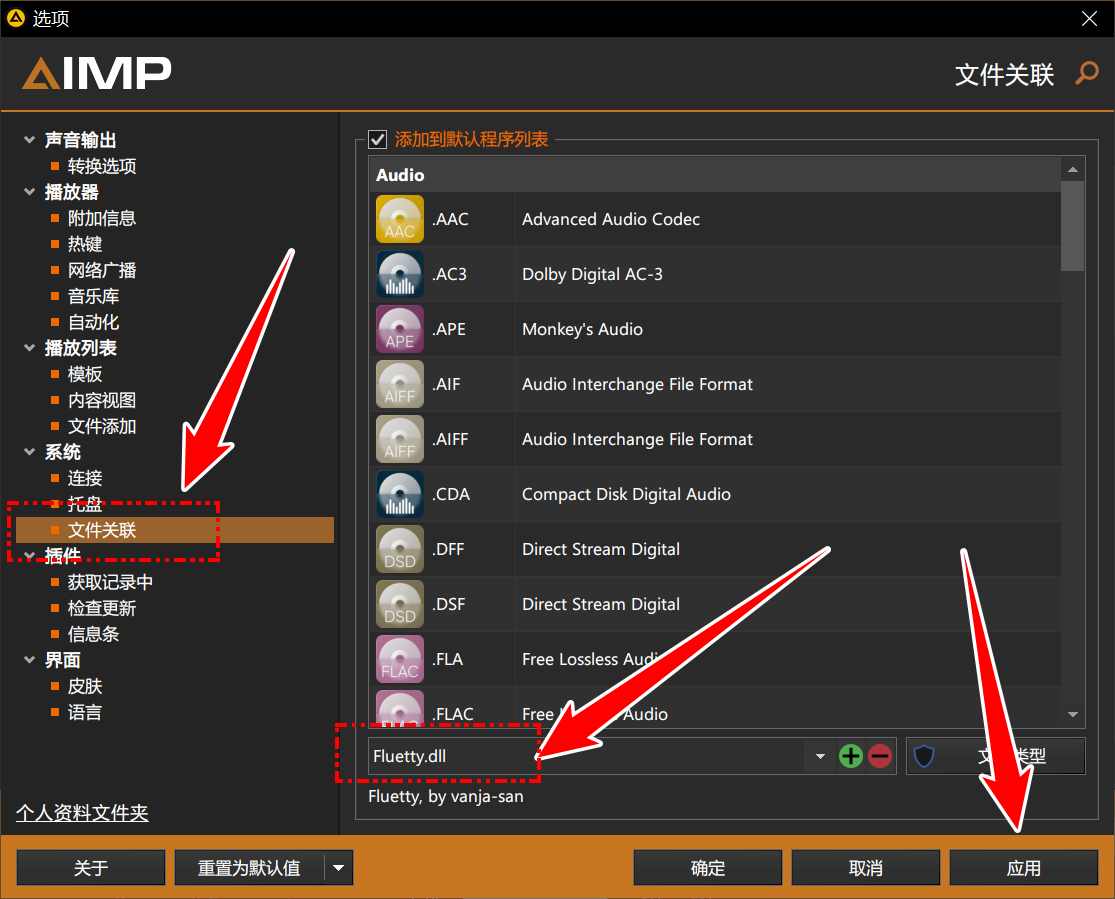Open 连接 settings page
Screen dimensions: 1115x899
(x=85, y=478)
